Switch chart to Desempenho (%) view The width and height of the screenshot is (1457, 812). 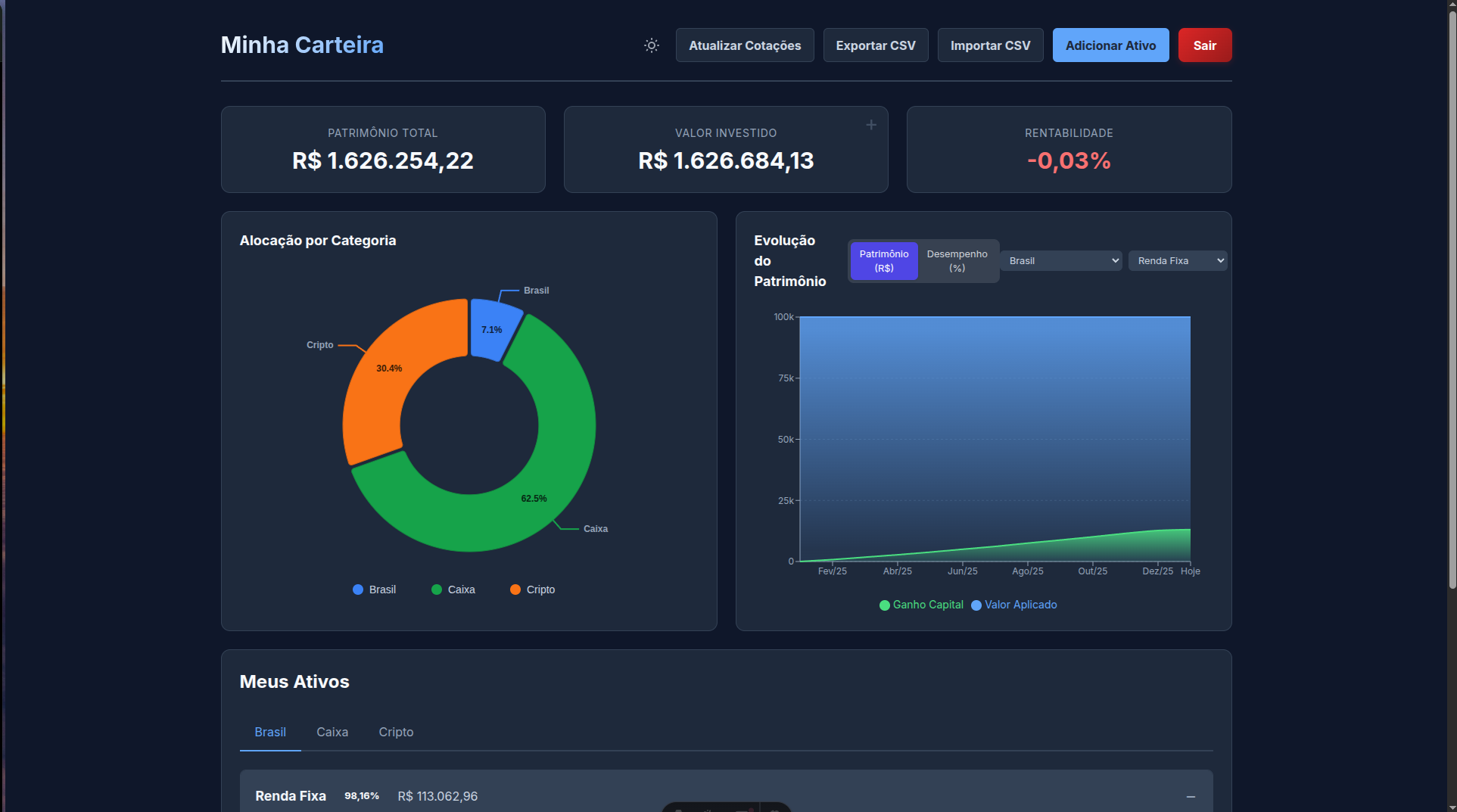pyautogui.click(x=956, y=260)
